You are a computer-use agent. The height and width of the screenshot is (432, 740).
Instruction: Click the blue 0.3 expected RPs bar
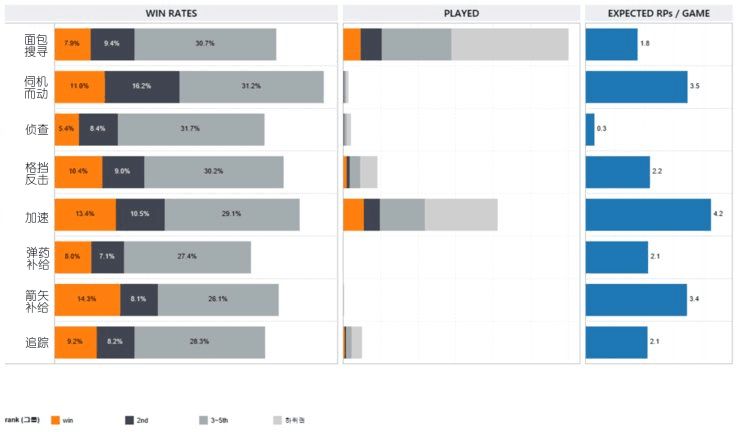tap(590, 129)
